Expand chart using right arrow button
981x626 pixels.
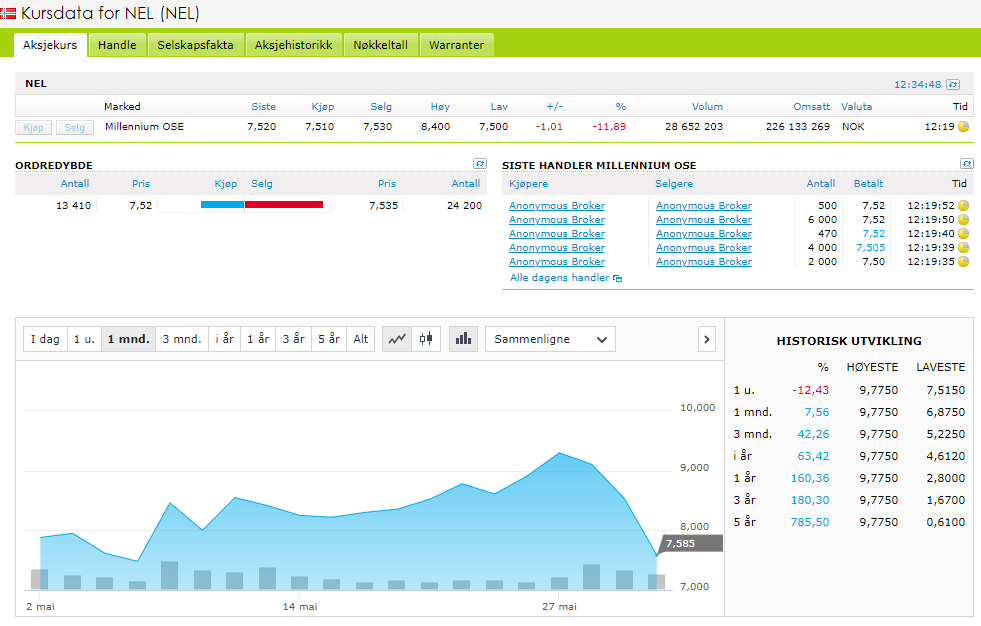(707, 339)
